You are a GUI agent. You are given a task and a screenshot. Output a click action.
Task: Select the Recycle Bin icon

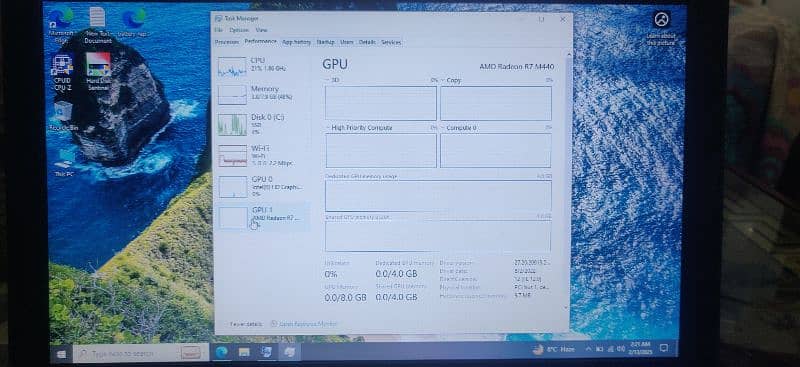[63, 116]
